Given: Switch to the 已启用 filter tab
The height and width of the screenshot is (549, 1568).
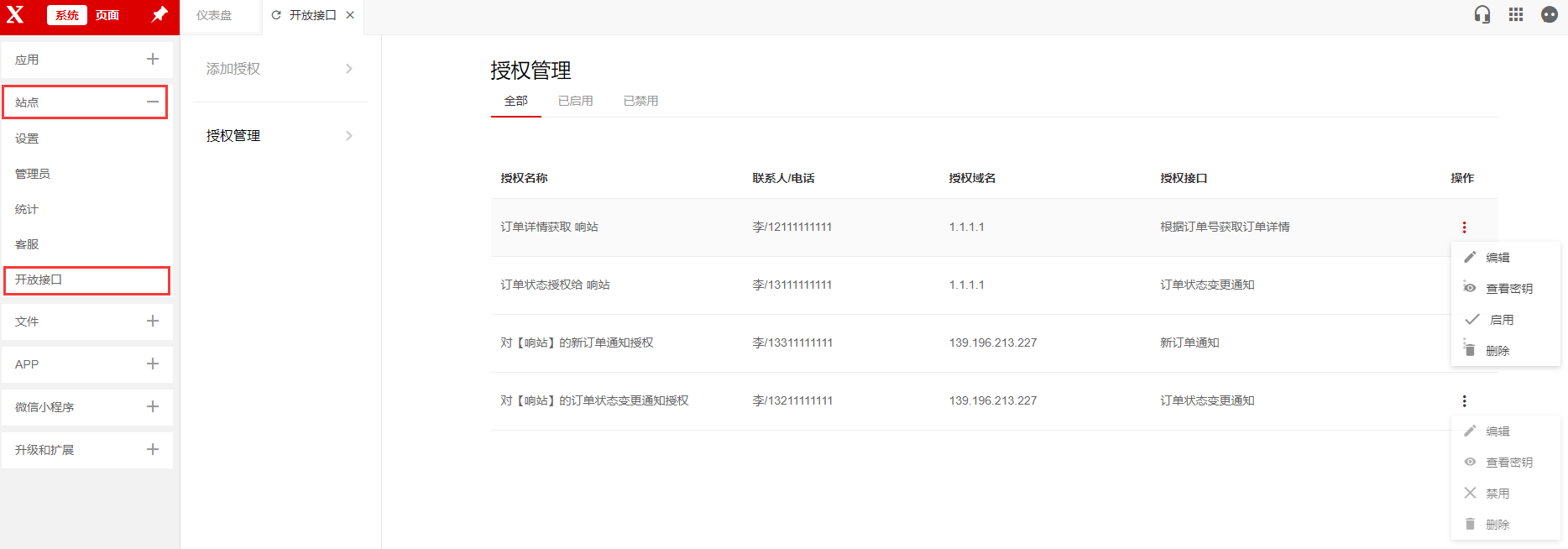Looking at the screenshot, I should click(575, 101).
